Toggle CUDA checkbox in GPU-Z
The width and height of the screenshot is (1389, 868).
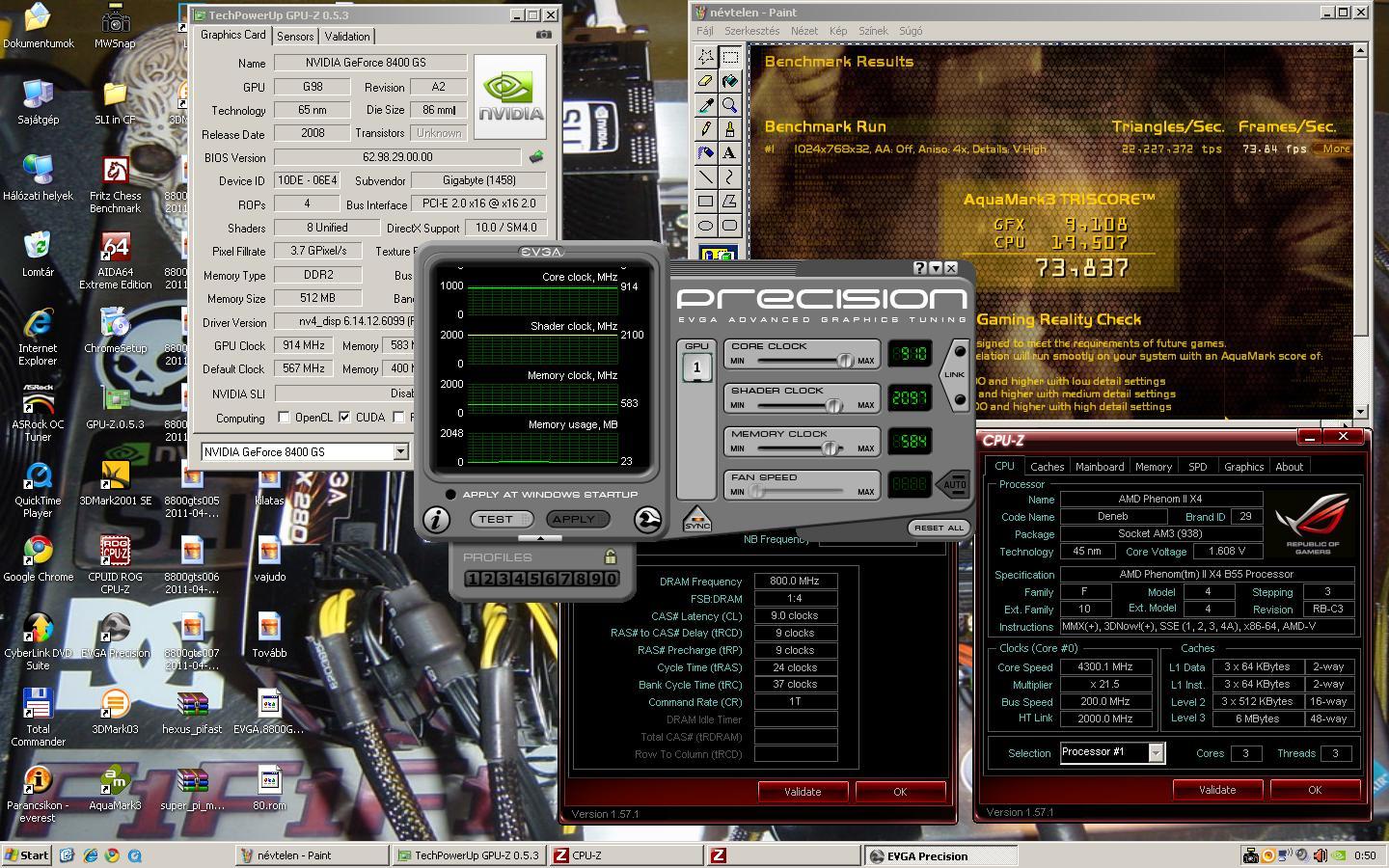point(344,418)
